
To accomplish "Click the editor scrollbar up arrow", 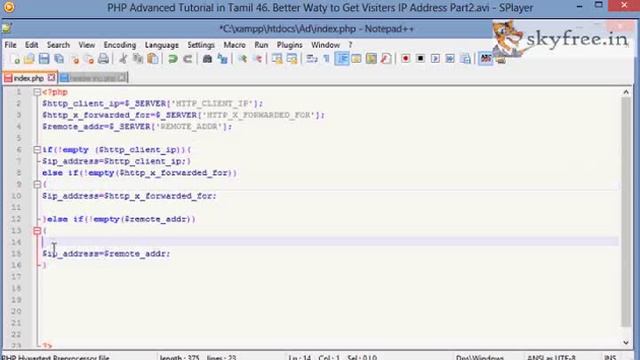I will (626, 92).
